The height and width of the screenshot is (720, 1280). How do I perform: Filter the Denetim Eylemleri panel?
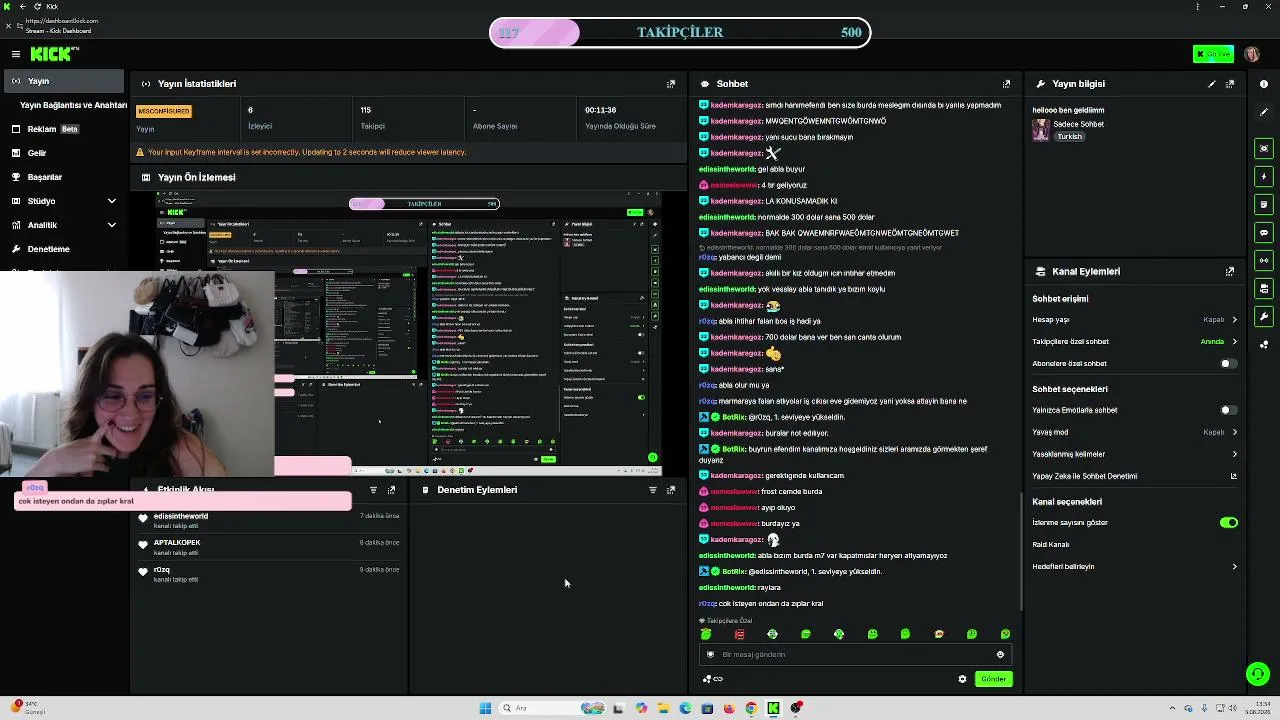(x=653, y=490)
